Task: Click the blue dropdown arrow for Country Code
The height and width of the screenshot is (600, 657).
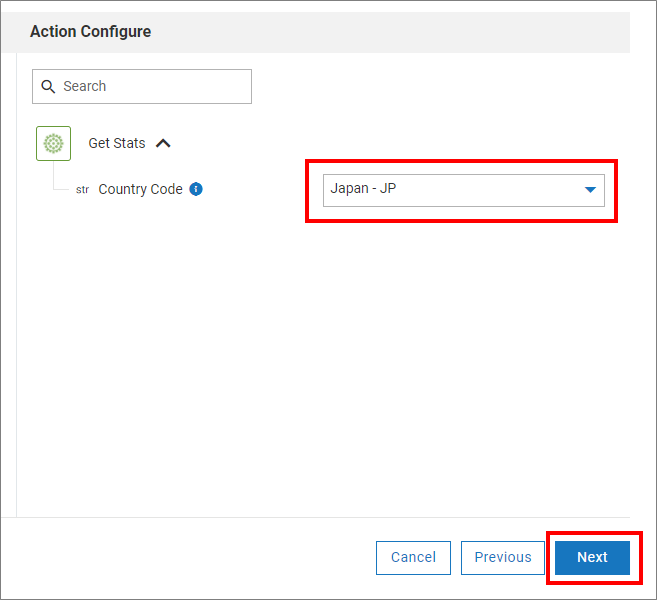Action: pos(590,190)
